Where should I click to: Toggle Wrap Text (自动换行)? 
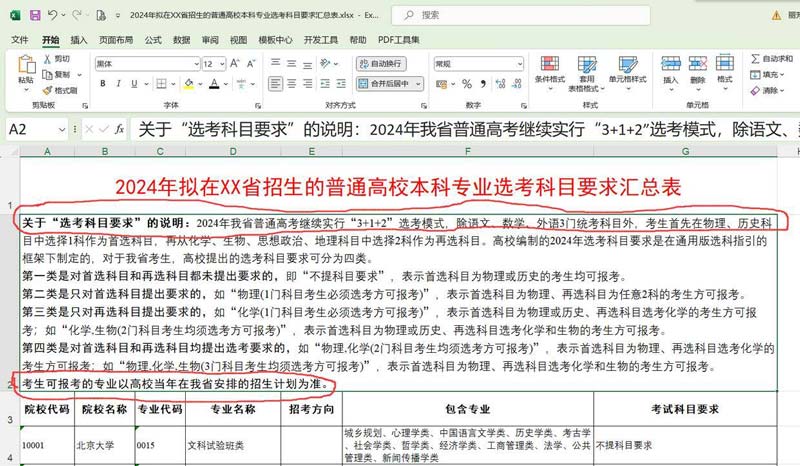(x=381, y=63)
